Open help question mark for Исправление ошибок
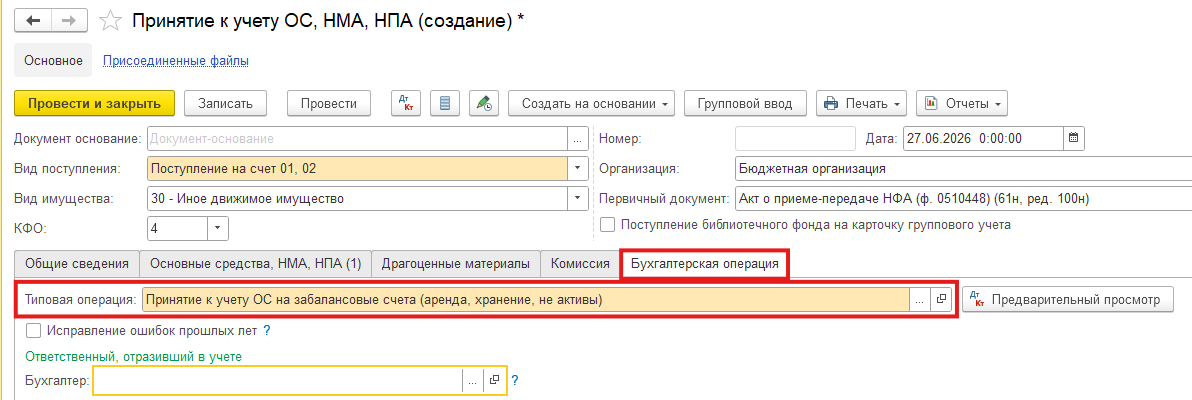Viewport: 1192px width, 400px height. click(x=267, y=331)
